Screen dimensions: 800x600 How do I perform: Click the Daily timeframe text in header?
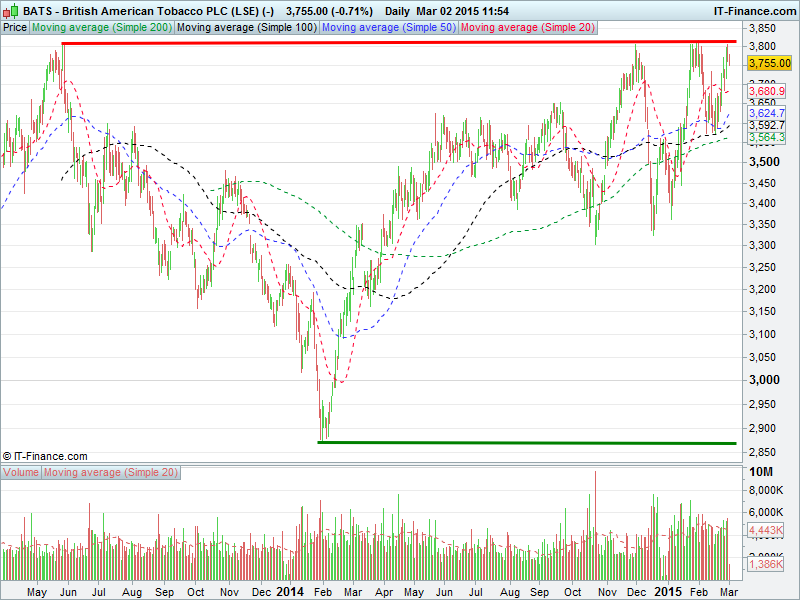[x=397, y=11]
